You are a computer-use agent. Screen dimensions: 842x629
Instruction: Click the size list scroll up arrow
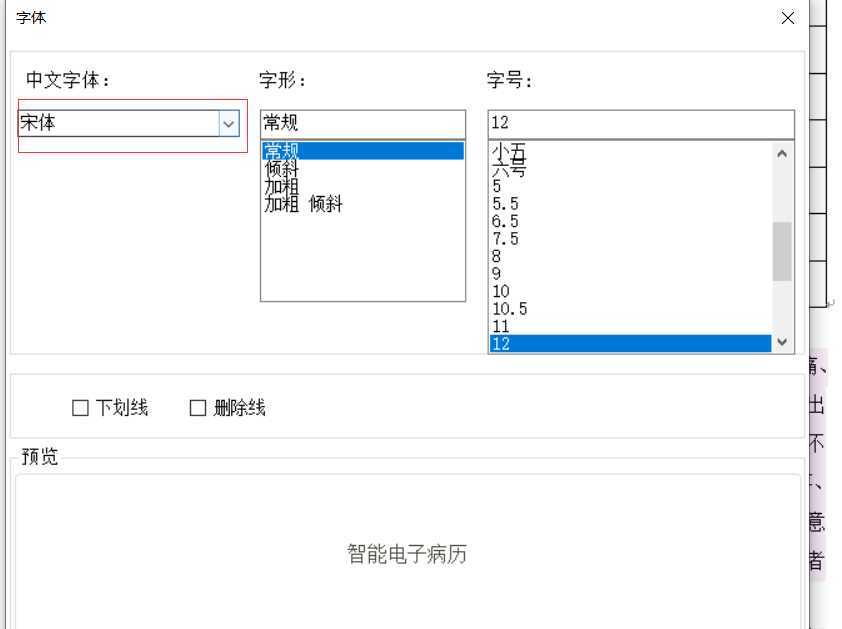782,154
